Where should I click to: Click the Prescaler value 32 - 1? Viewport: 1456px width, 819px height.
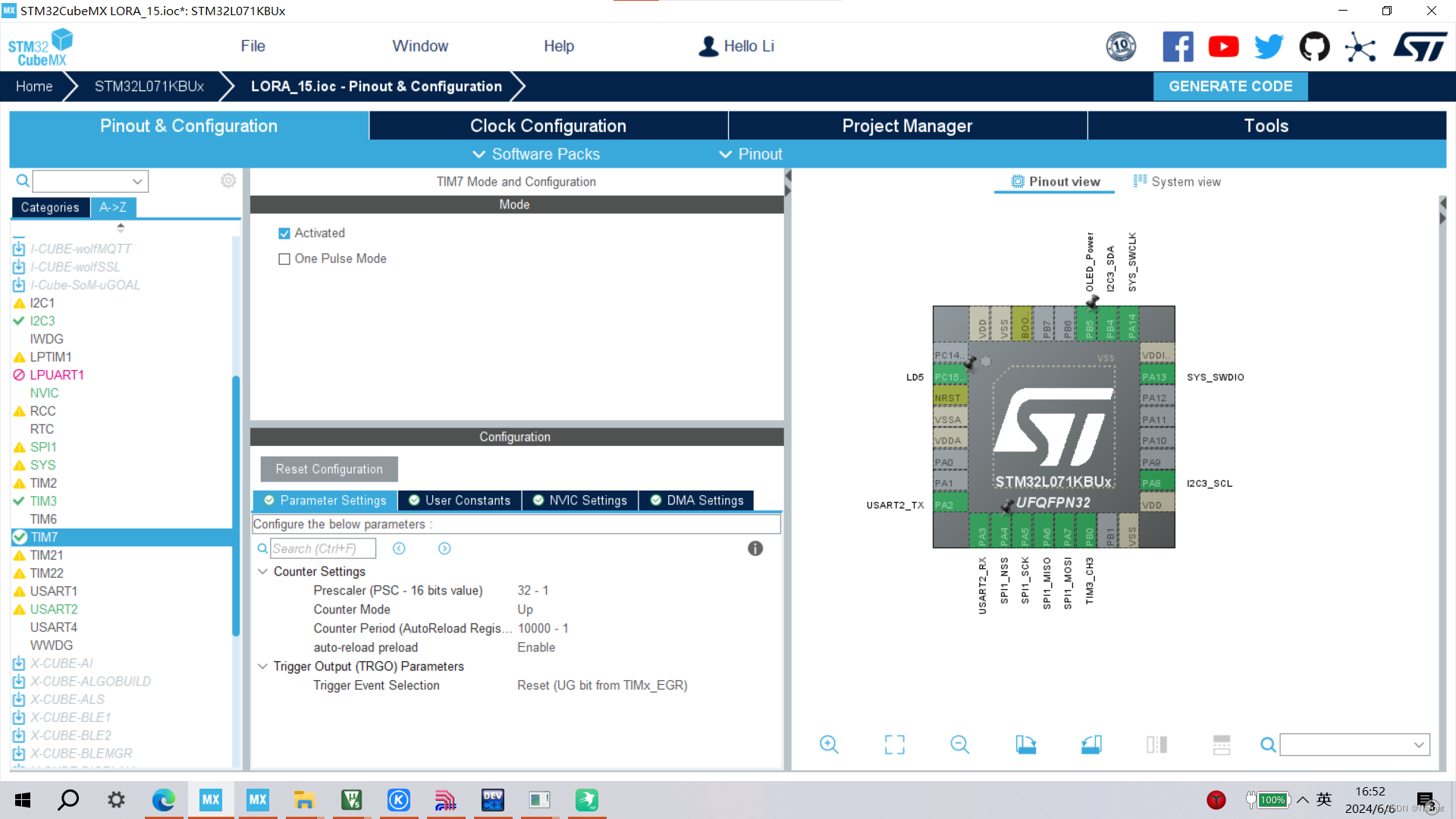tap(533, 591)
